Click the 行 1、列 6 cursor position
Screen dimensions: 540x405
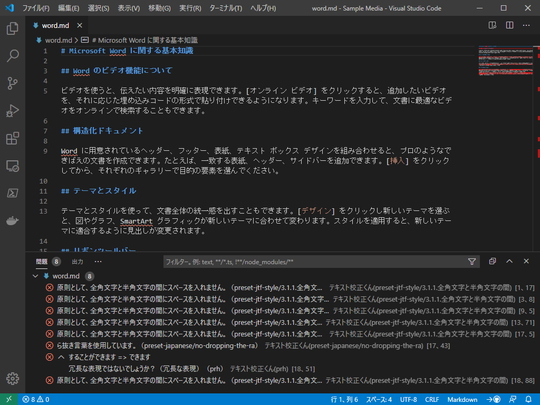pyautogui.click(x=344, y=399)
